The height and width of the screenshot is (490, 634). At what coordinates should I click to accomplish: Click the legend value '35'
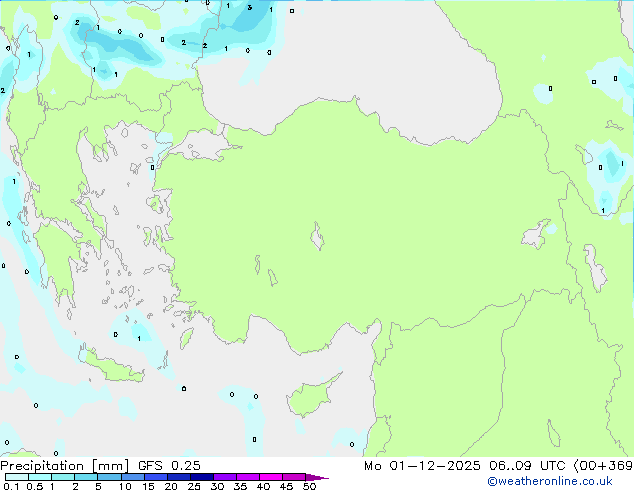click(x=240, y=486)
